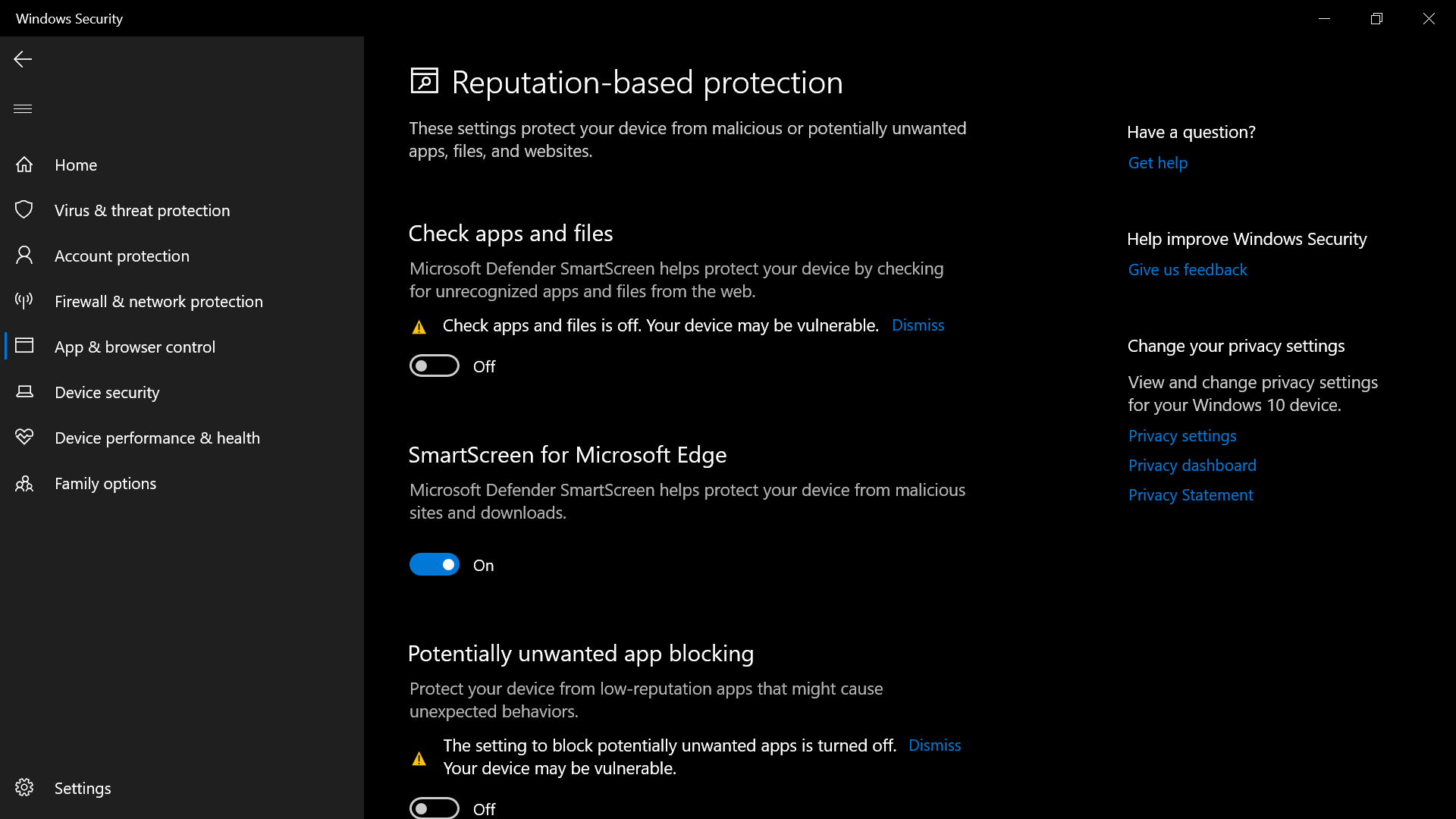
Task: Click the Check apps and files heading
Action: click(x=510, y=234)
